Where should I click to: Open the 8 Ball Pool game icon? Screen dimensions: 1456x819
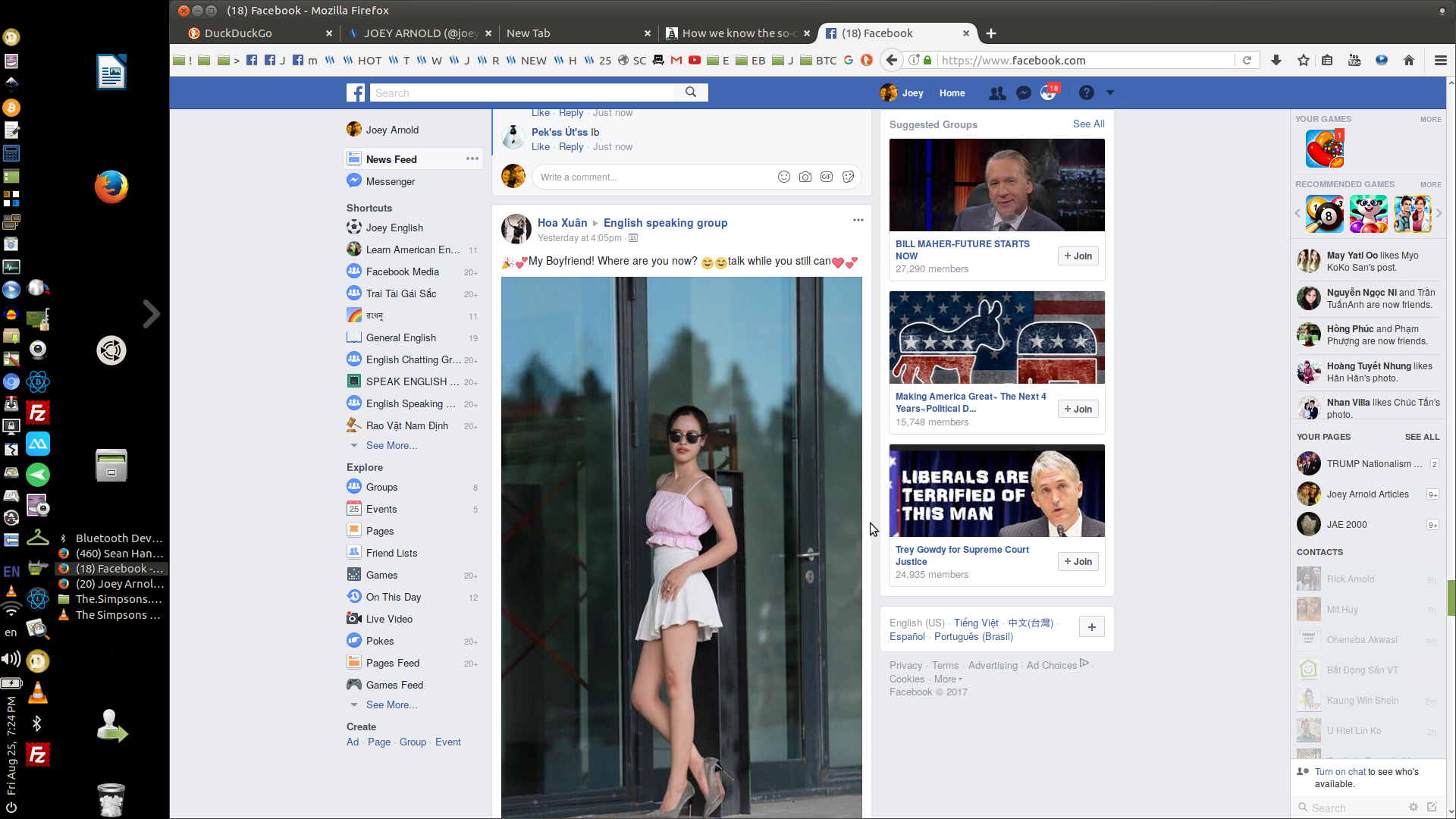[1325, 214]
